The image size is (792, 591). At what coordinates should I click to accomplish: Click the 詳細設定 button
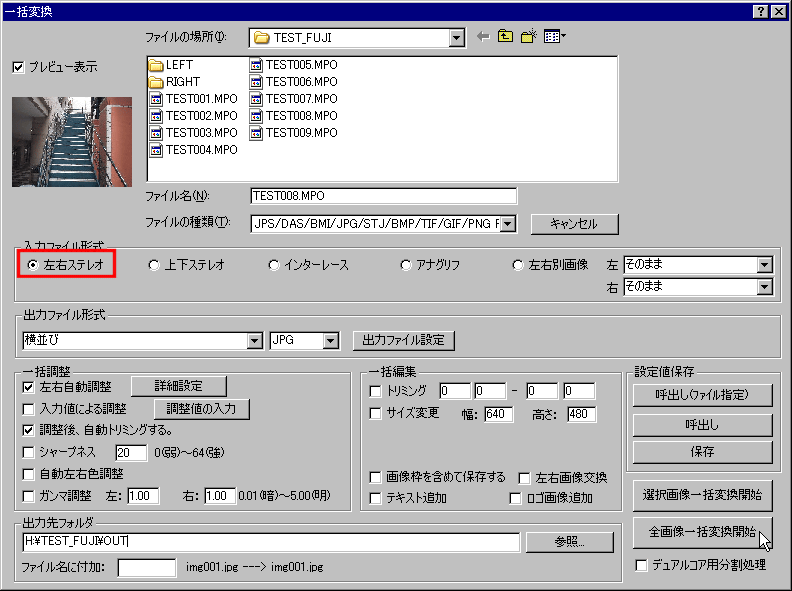179,386
